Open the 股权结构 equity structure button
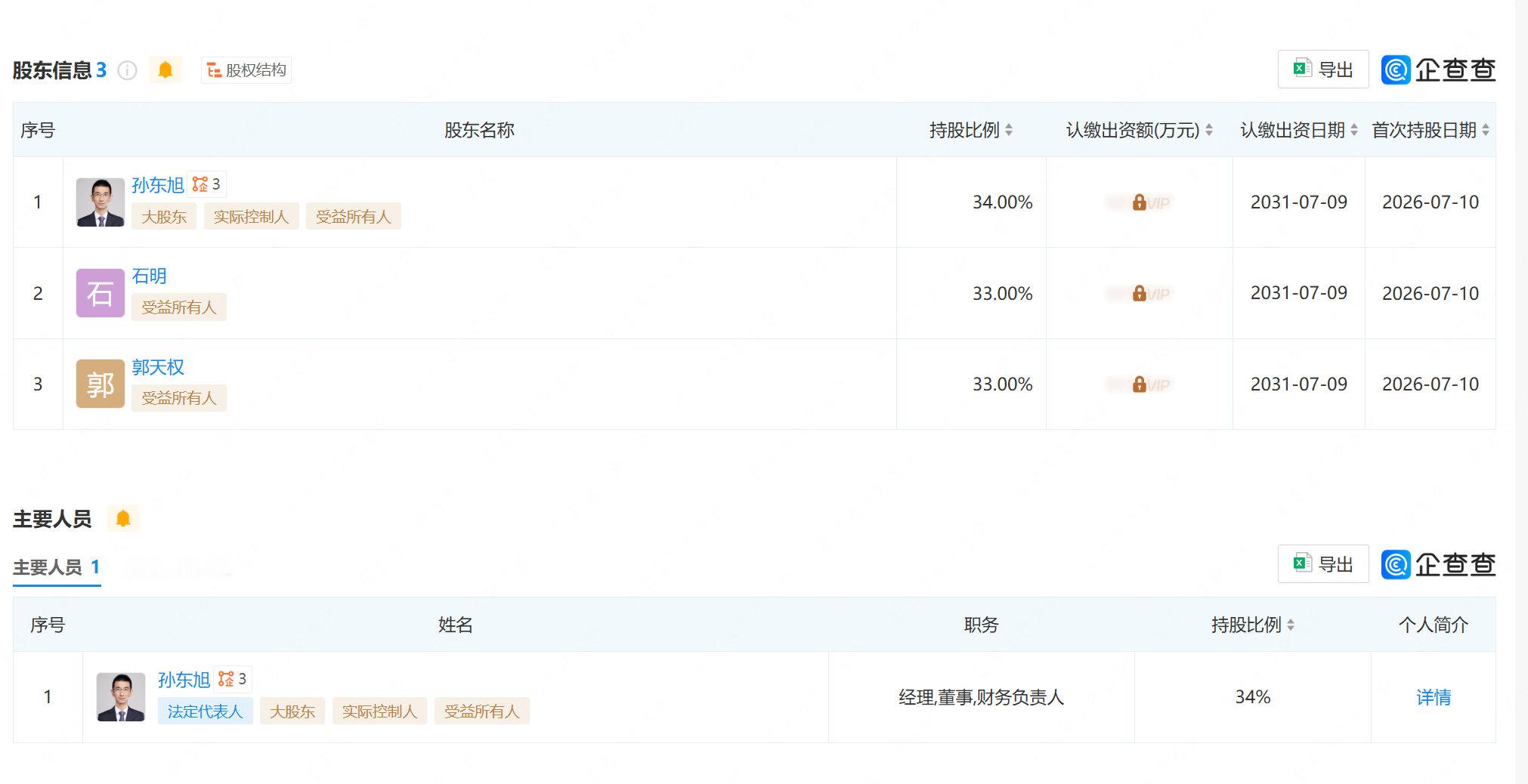Viewport: 1528px width, 784px height. coord(246,70)
